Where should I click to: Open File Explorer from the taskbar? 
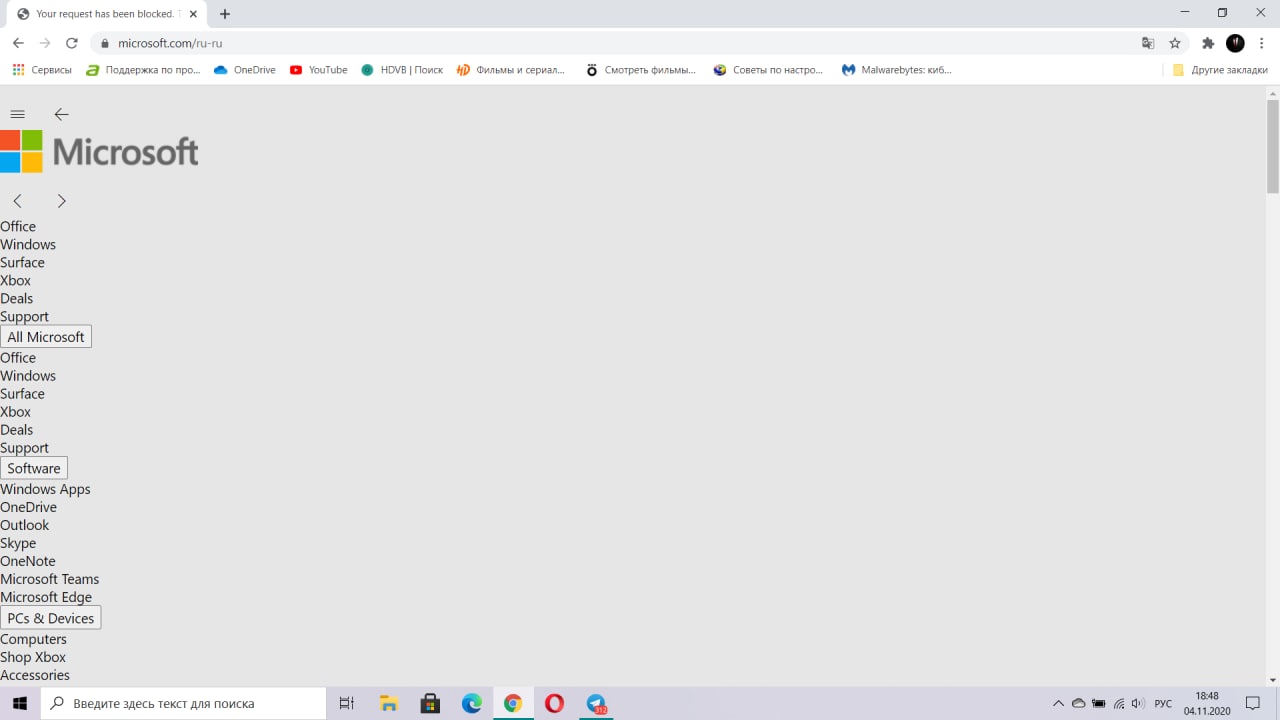(x=389, y=703)
